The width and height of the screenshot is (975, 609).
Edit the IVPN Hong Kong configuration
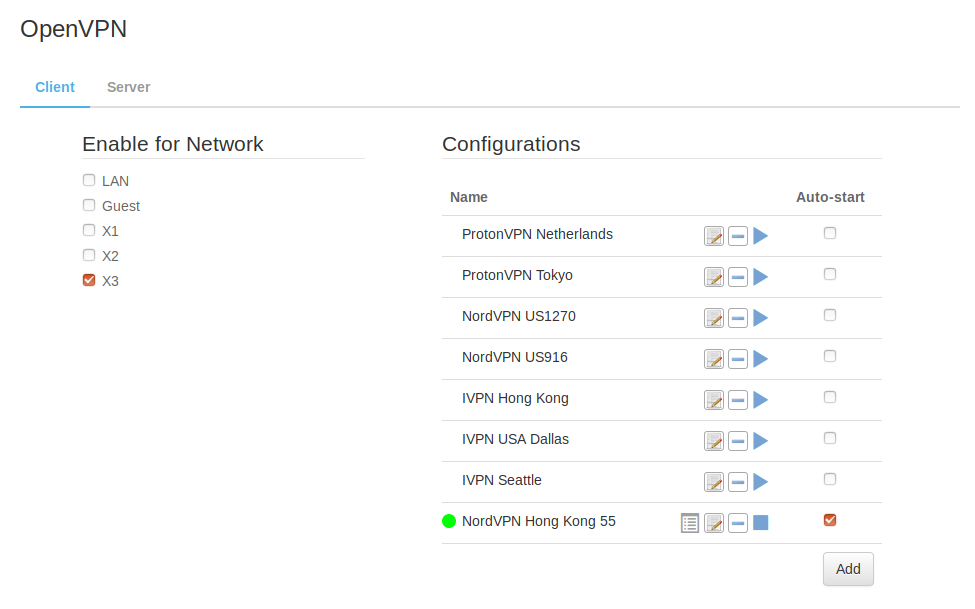[x=714, y=400]
